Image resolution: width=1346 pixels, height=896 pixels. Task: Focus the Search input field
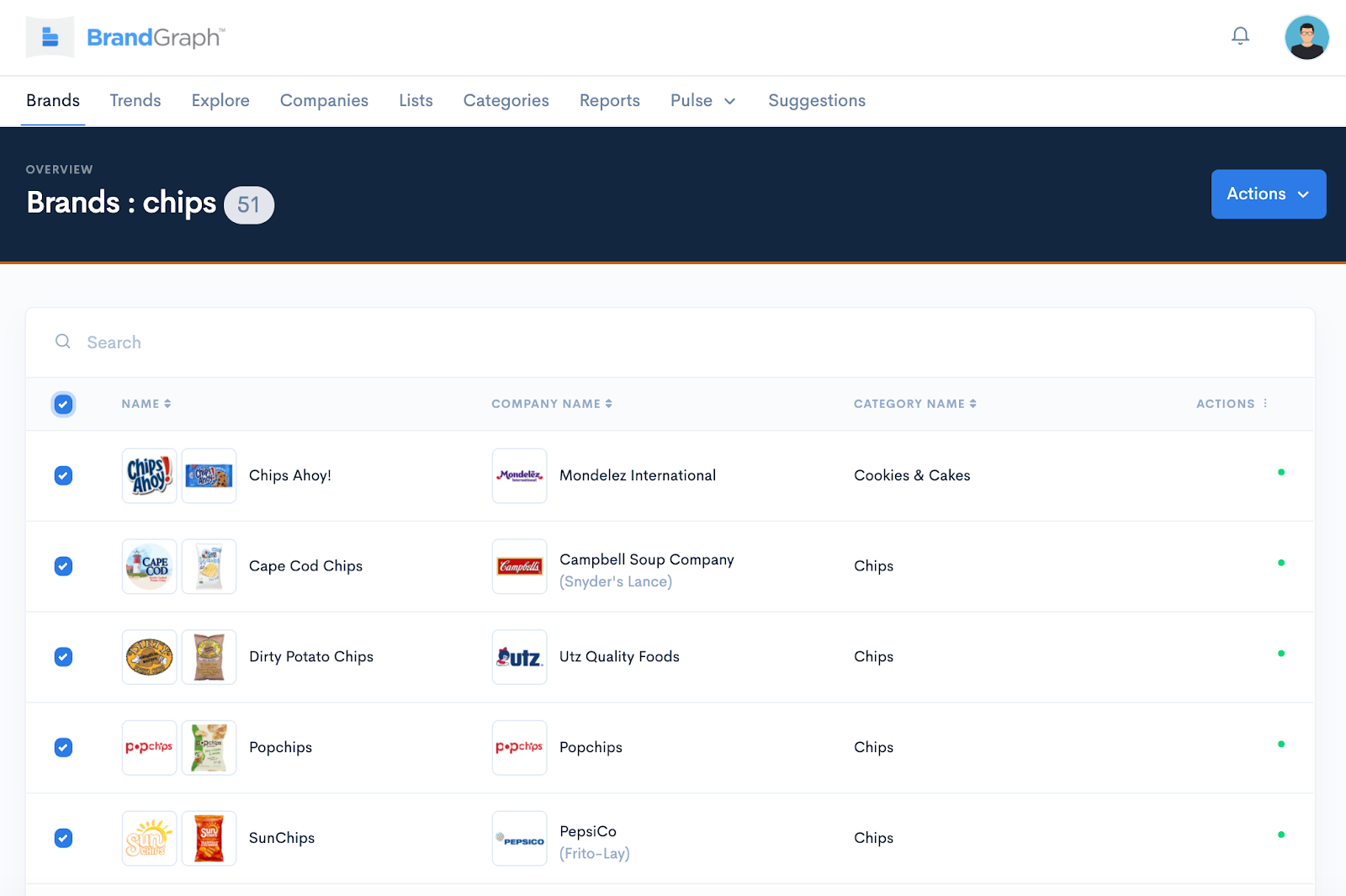point(670,342)
